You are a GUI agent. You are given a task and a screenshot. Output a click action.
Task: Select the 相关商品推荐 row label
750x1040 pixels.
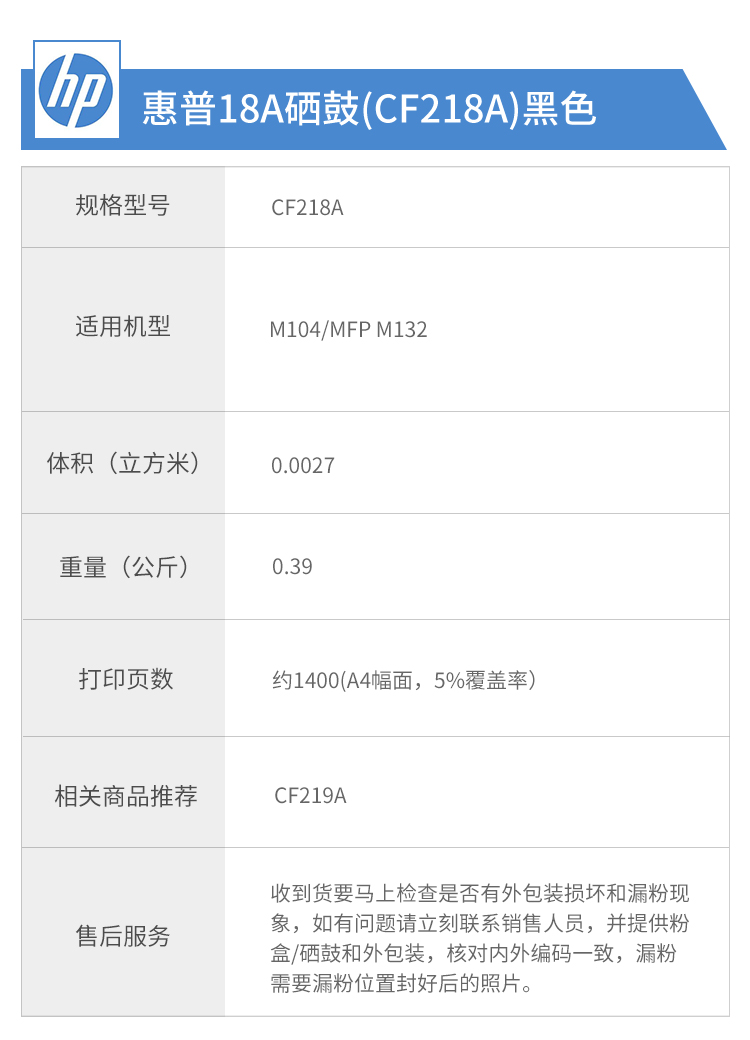(x=126, y=796)
